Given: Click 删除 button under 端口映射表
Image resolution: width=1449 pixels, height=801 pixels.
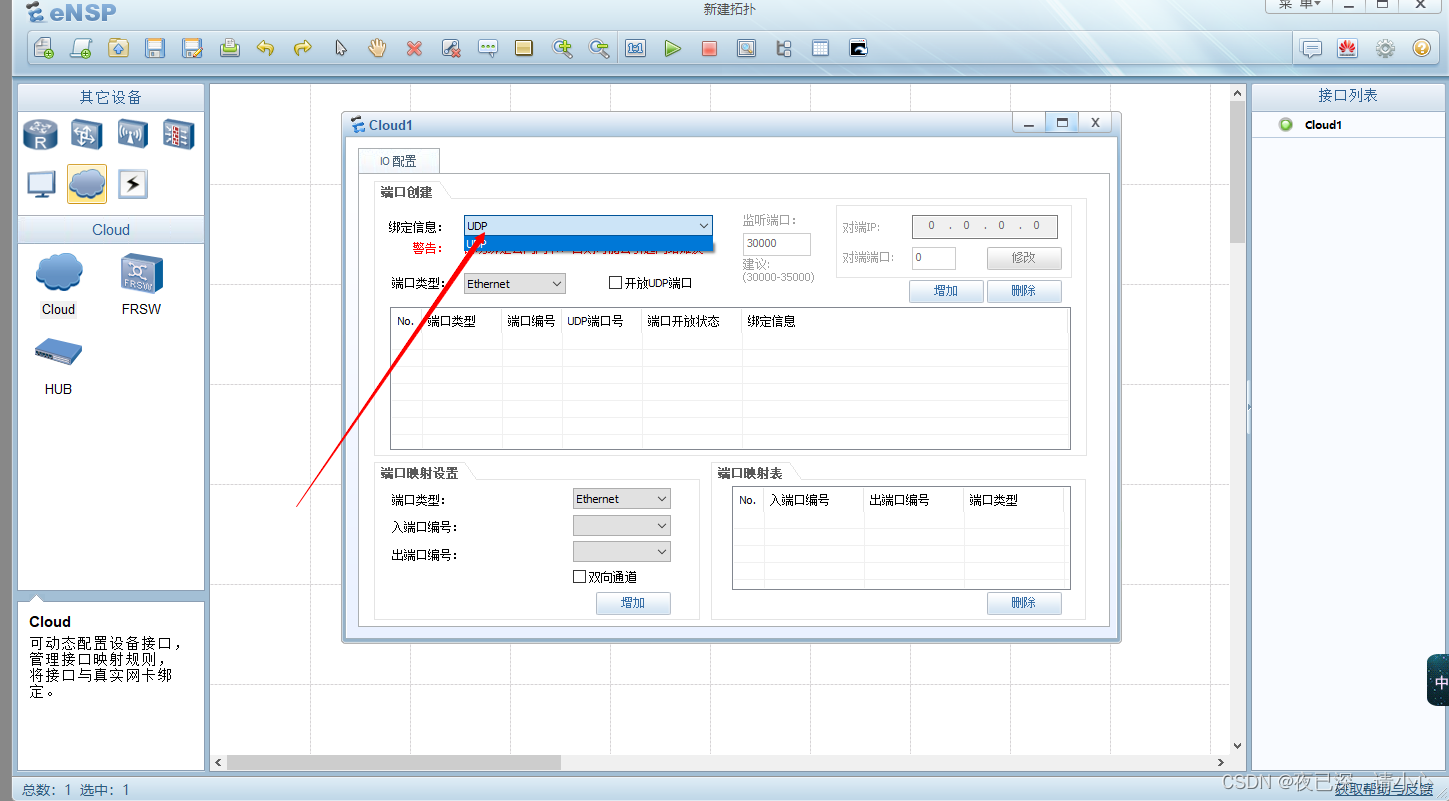Looking at the screenshot, I should (x=1024, y=603).
